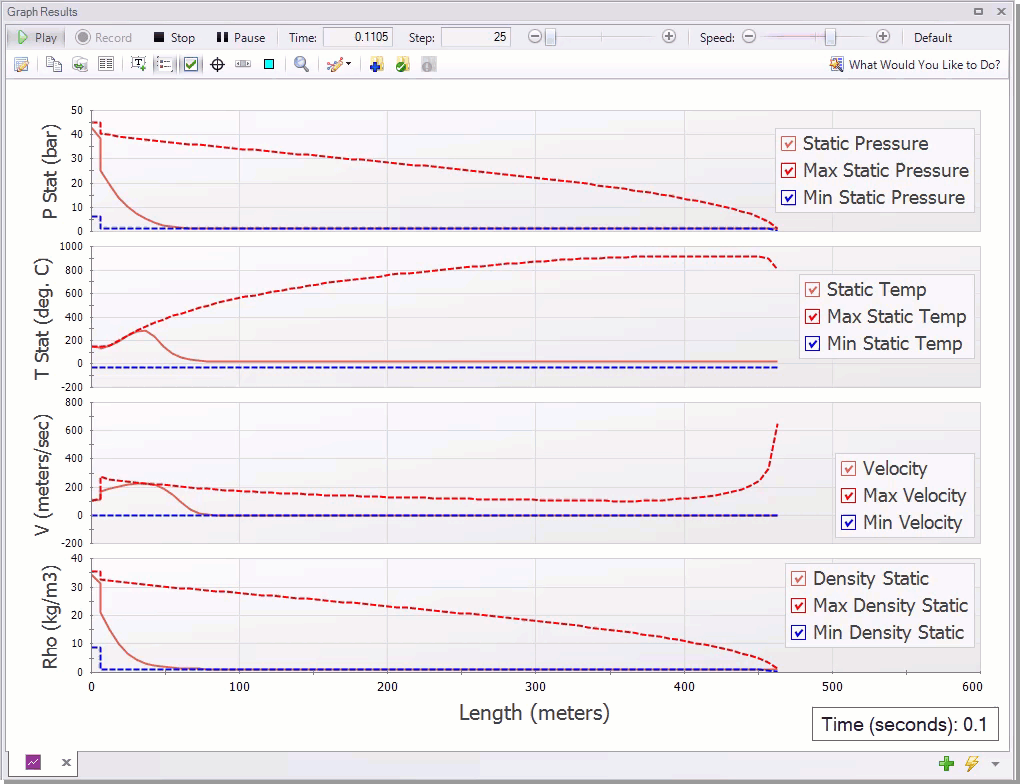Select the add text annotation tool
The height and width of the screenshot is (784, 1020).
[139, 63]
